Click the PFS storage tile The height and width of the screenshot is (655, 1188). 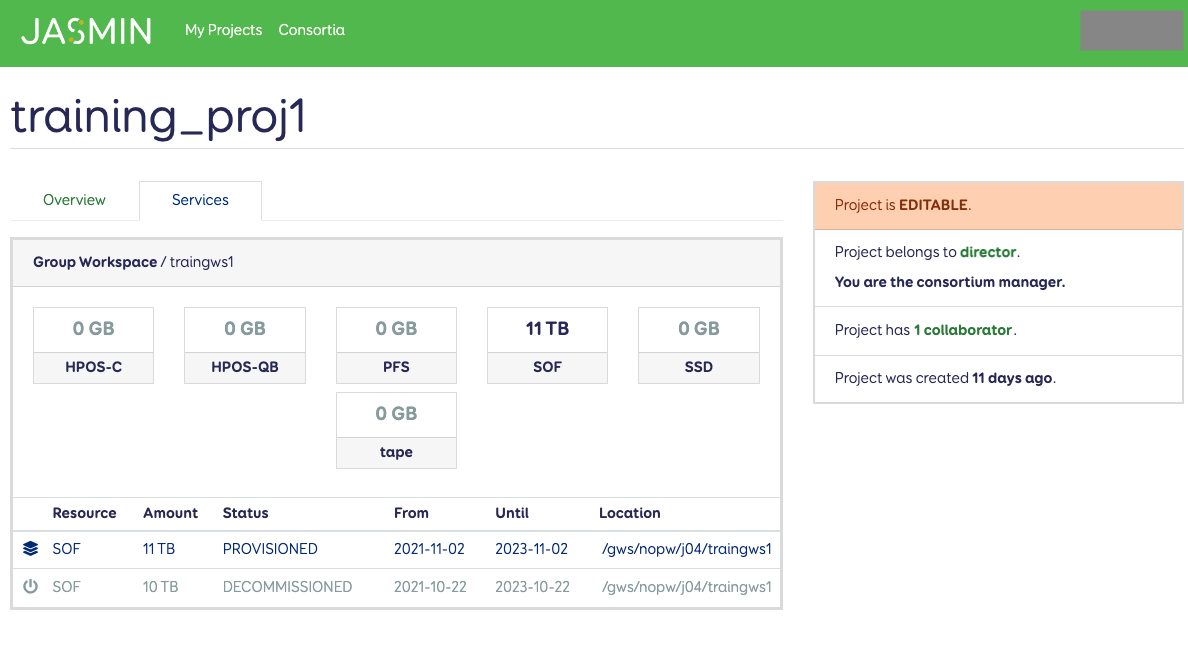click(396, 345)
